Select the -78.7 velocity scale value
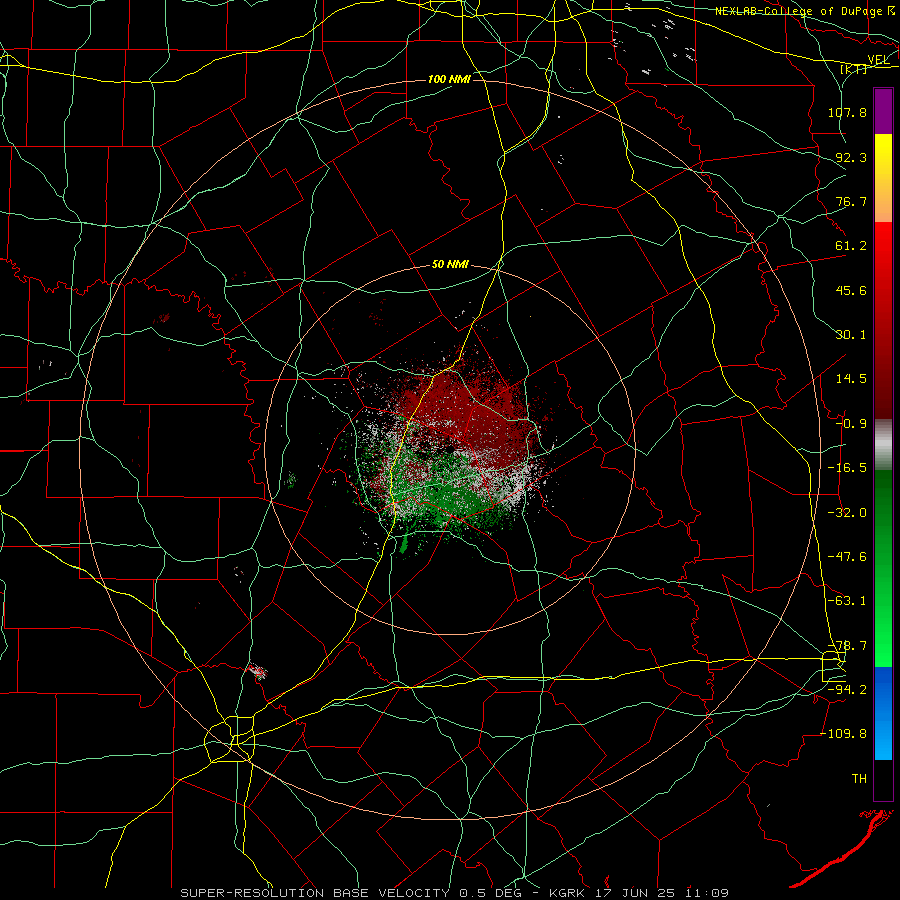Viewport: 900px width, 900px height. point(847,646)
